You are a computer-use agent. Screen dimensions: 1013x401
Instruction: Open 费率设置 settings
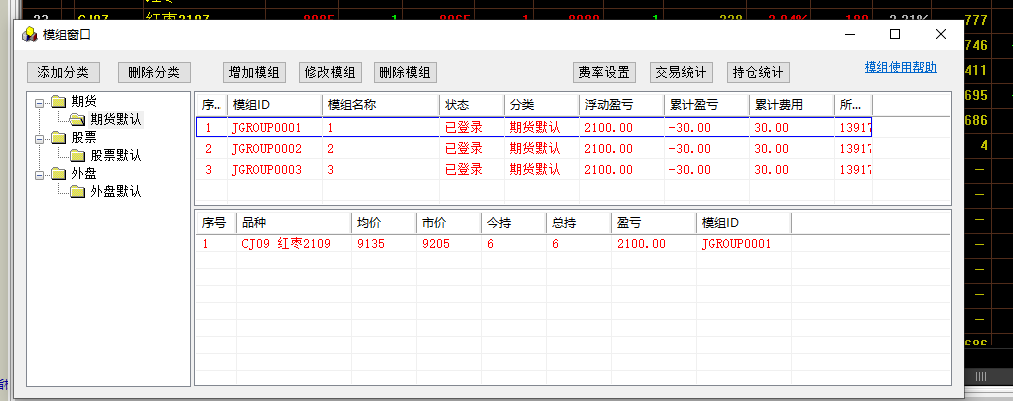[604, 72]
